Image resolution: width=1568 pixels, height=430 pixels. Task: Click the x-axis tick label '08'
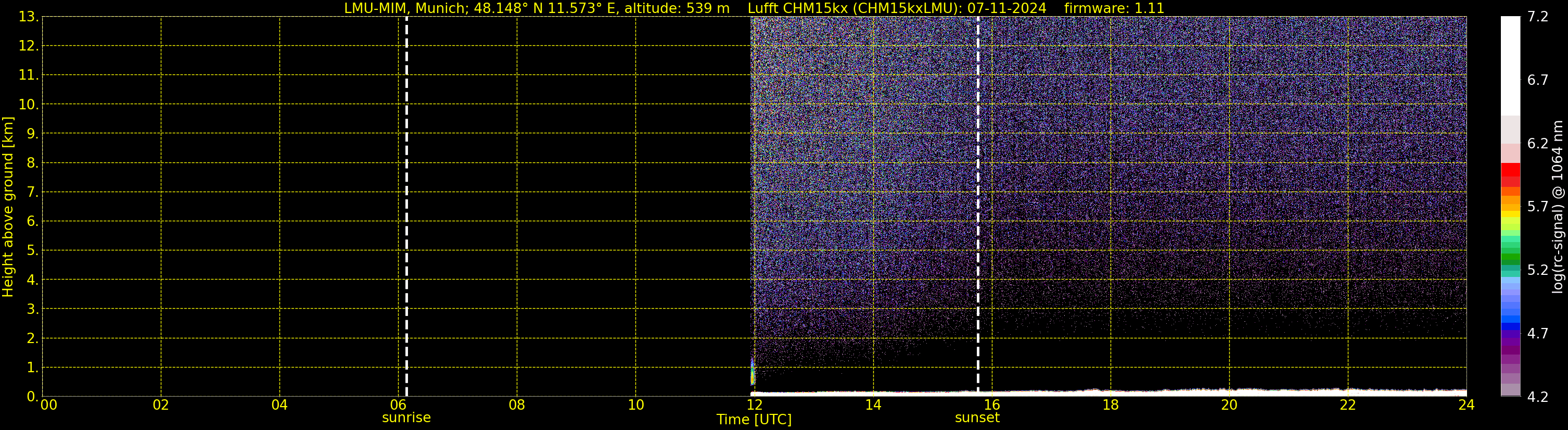point(517,405)
